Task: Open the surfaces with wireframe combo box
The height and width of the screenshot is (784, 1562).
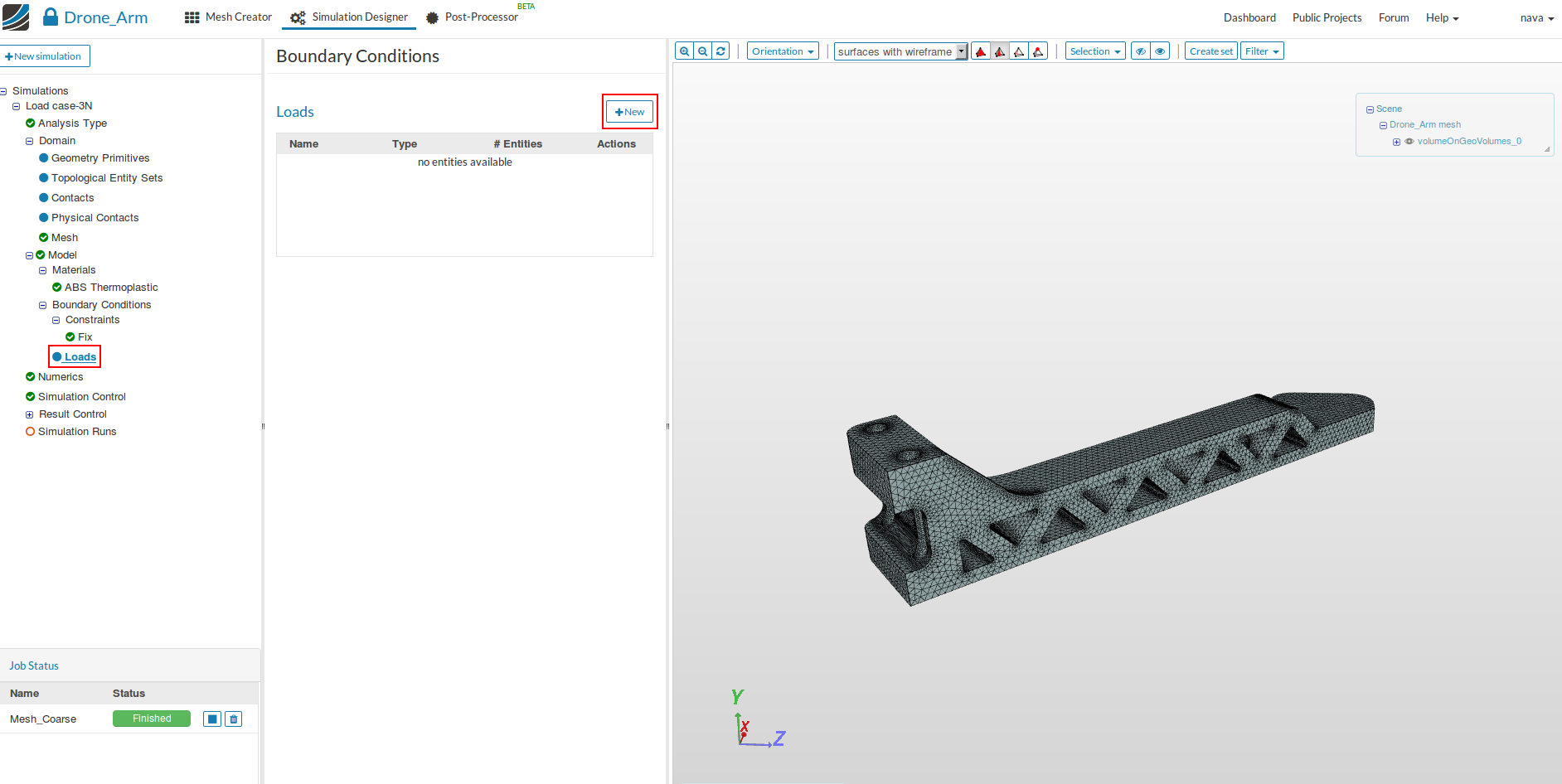Action: click(900, 51)
